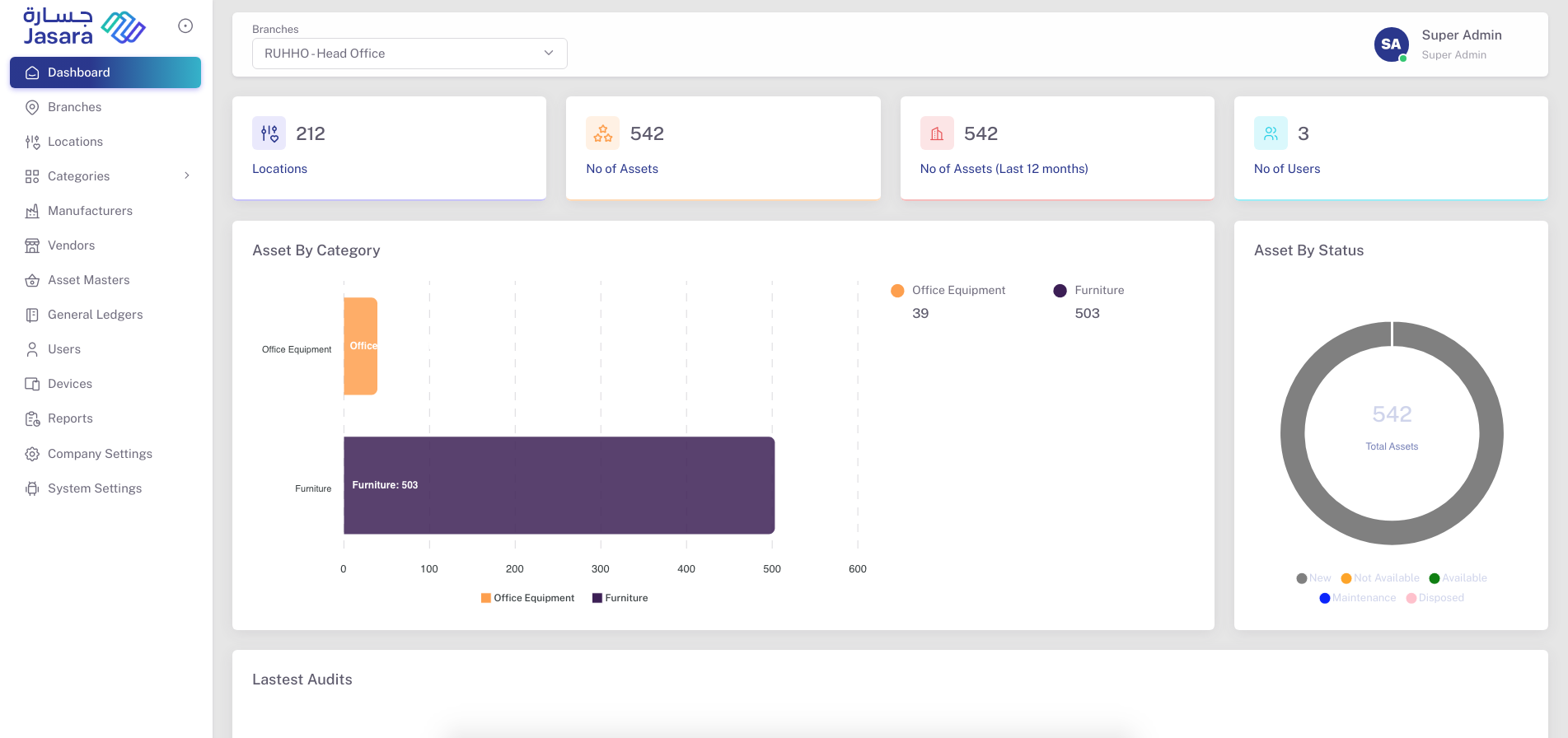1568x738 pixels.
Task: Collapse sidebar using circle icon near logo
Action: click(x=185, y=26)
